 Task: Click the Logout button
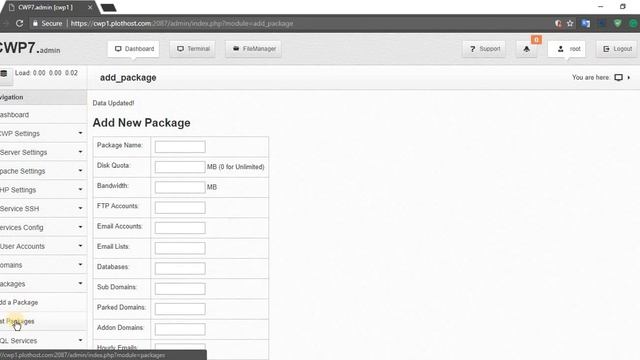616,49
